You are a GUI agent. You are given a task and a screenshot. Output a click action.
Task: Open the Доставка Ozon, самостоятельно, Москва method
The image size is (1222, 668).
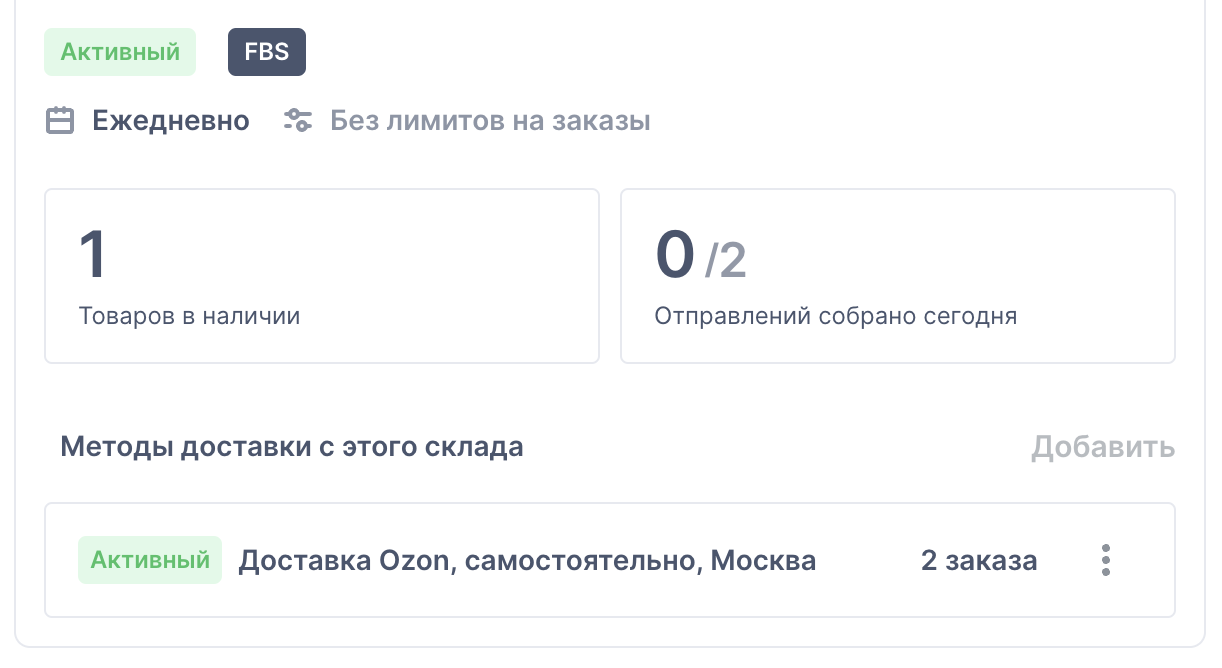tap(527, 561)
